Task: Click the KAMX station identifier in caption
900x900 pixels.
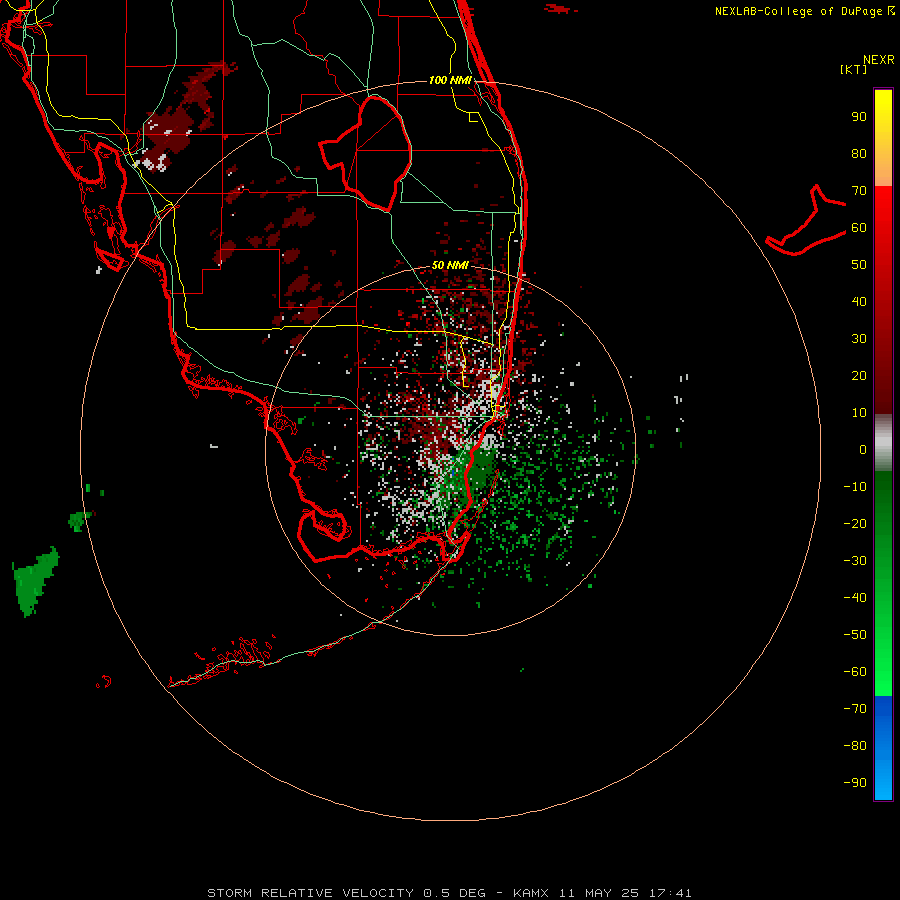Action: (x=531, y=893)
